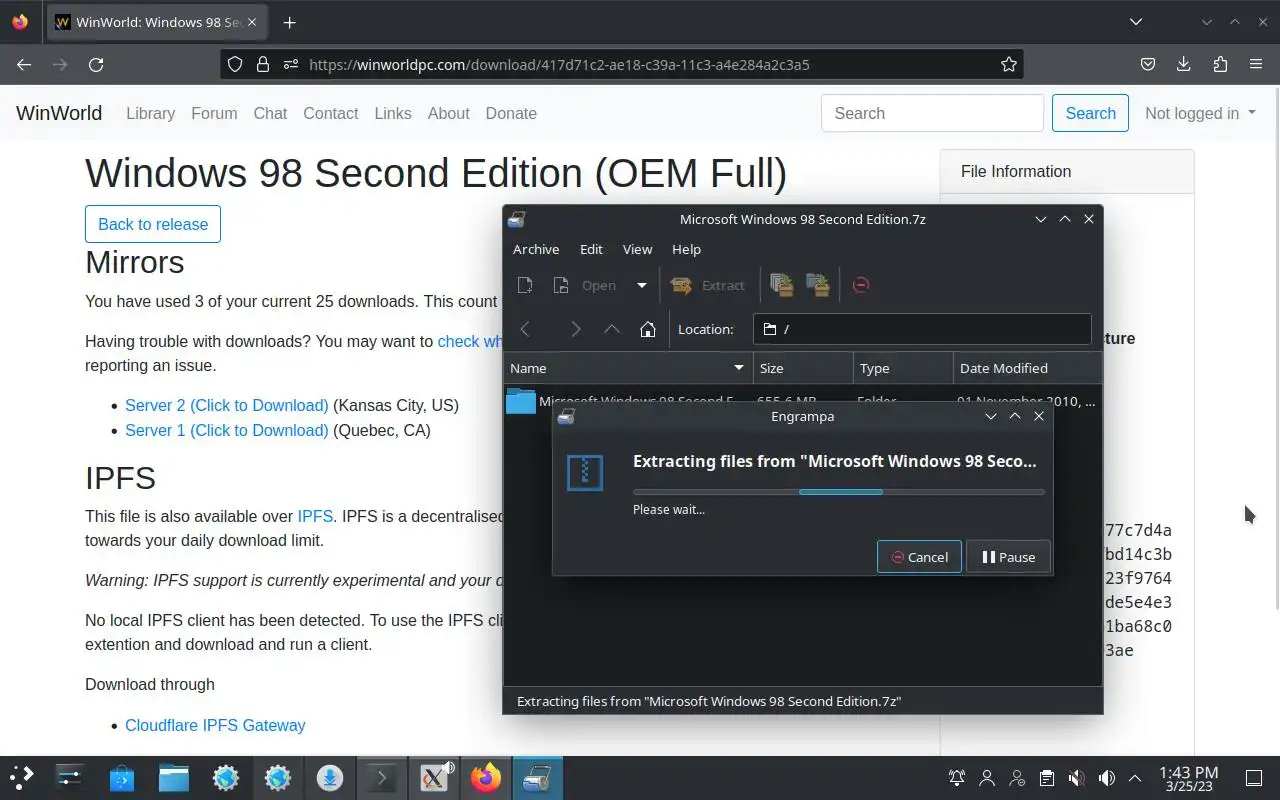Click the archive Location field
The height and width of the screenshot is (800, 1280).
[922, 329]
